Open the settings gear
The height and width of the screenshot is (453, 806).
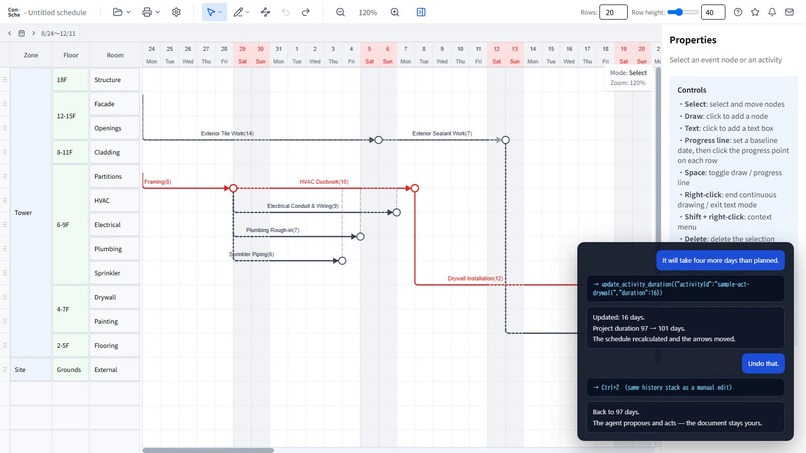pos(176,12)
